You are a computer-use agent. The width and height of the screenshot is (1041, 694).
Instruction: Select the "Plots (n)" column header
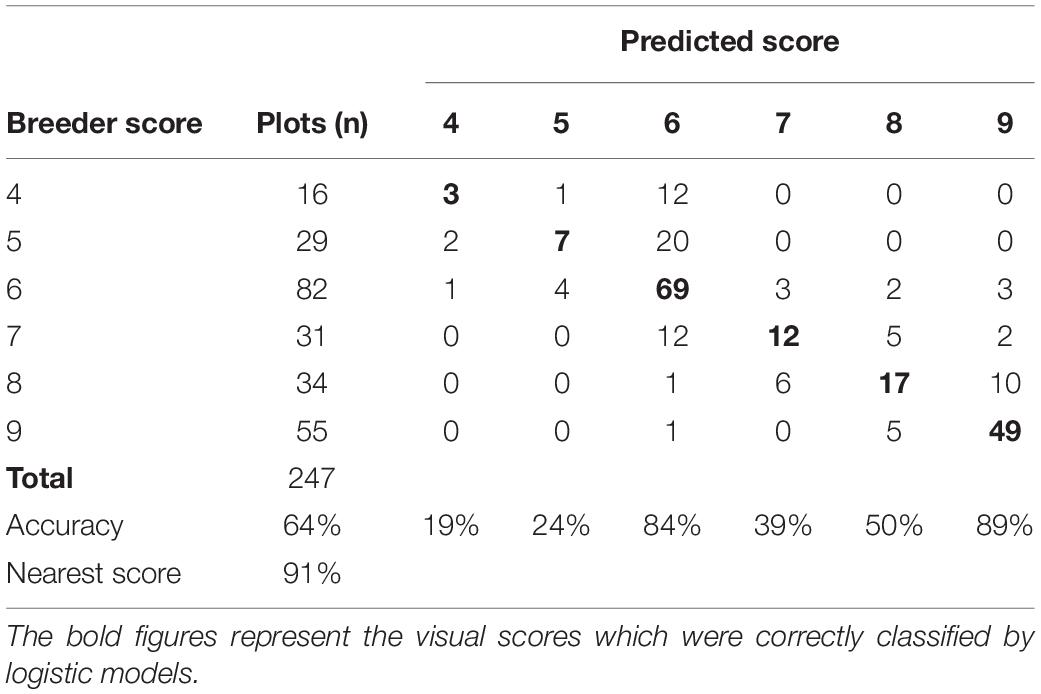pyautogui.click(x=311, y=123)
